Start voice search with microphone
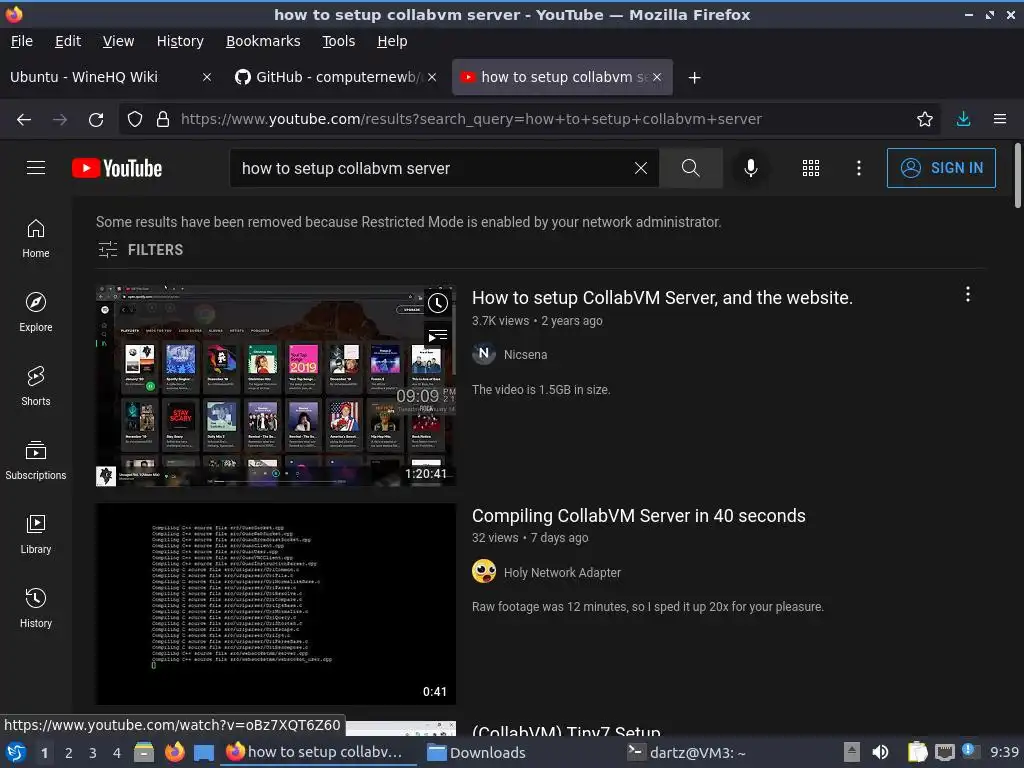1024x768 pixels. point(750,168)
